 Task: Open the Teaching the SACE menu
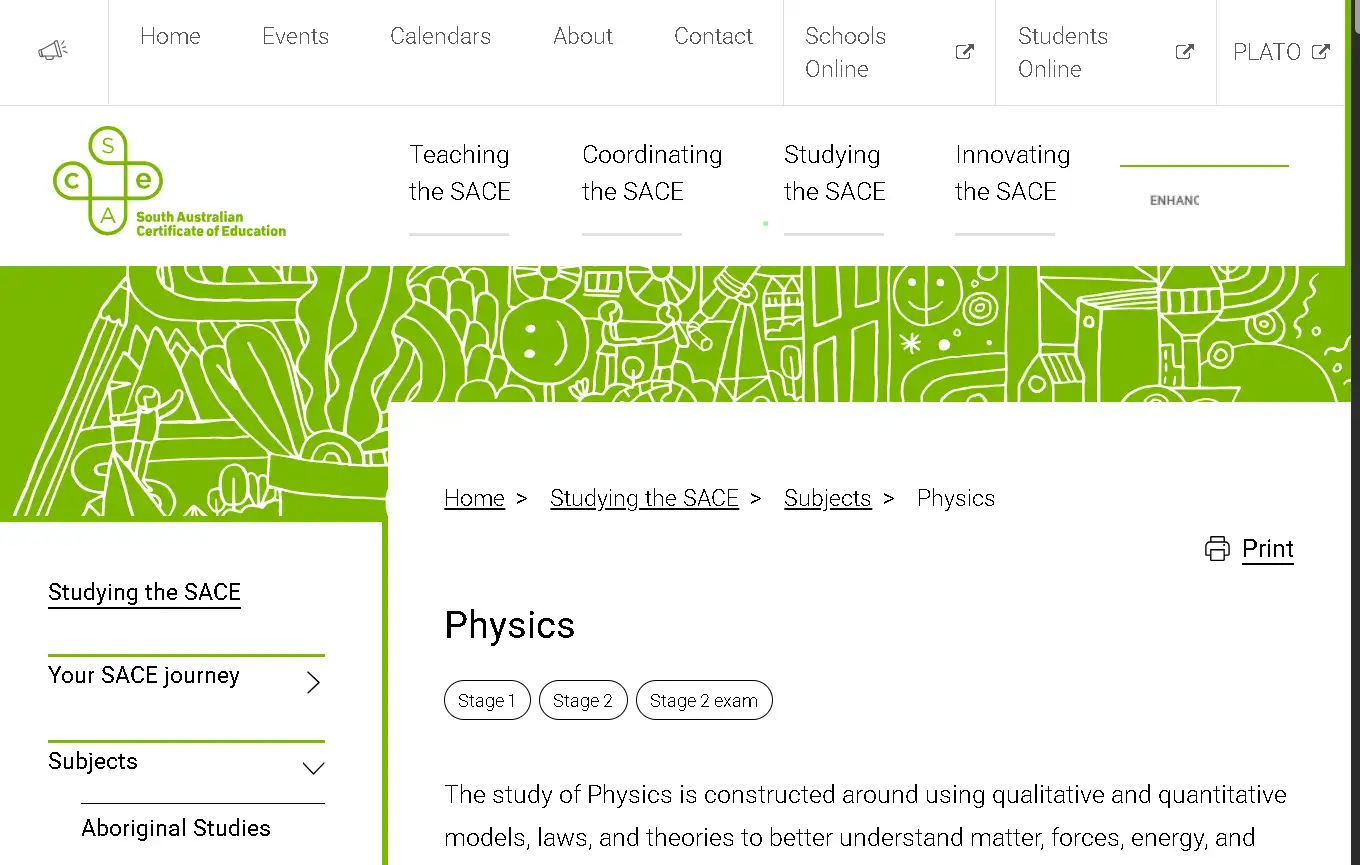click(x=459, y=172)
